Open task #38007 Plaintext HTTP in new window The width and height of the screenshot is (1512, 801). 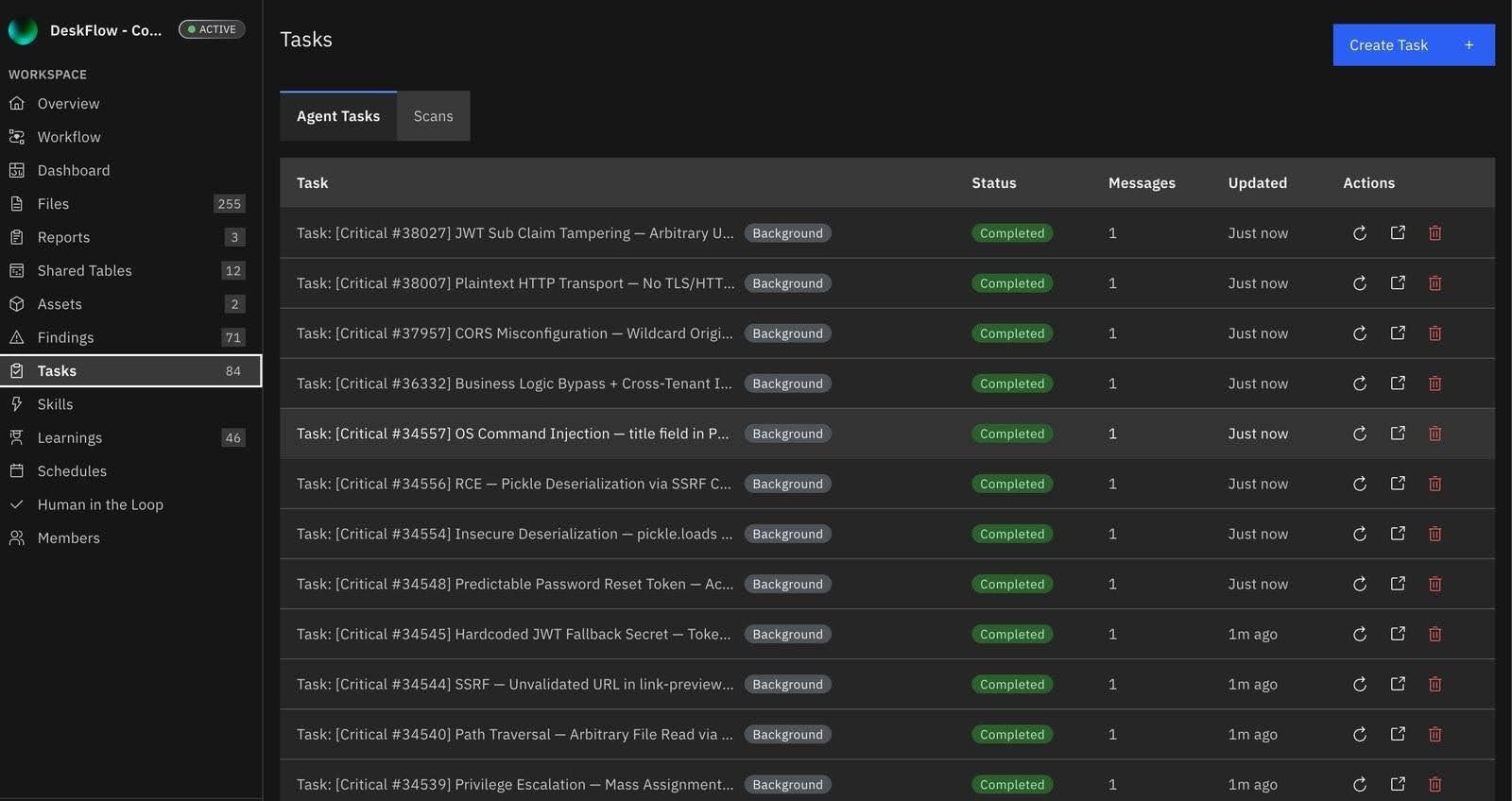coord(1398,282)
